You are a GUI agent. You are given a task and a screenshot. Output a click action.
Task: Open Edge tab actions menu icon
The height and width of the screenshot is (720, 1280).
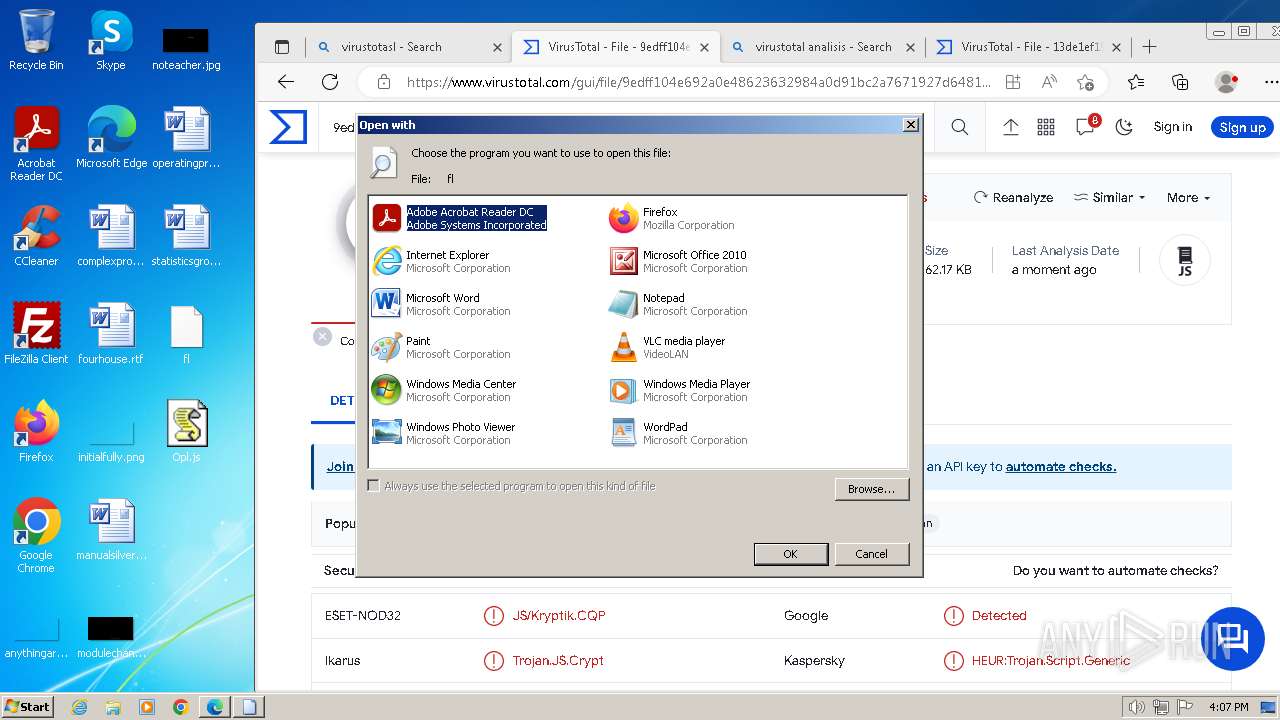click(x=281, y=47)
